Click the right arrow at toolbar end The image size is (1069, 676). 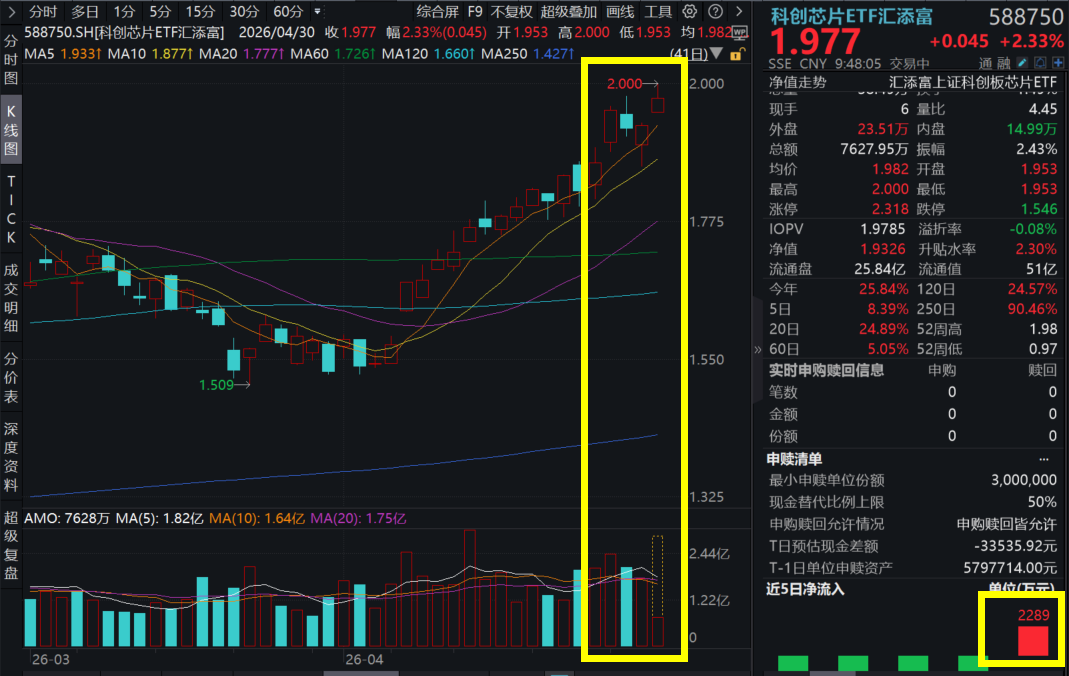pyautogui.click(x=739, y=11)
